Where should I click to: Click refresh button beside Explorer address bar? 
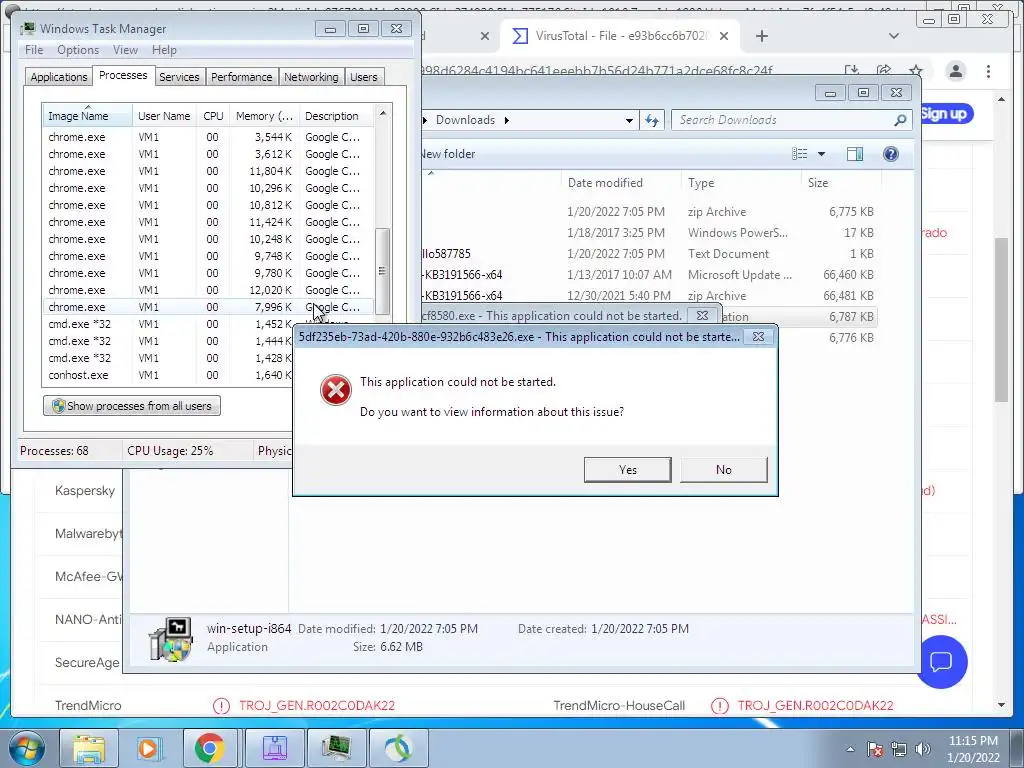point(652,120)
